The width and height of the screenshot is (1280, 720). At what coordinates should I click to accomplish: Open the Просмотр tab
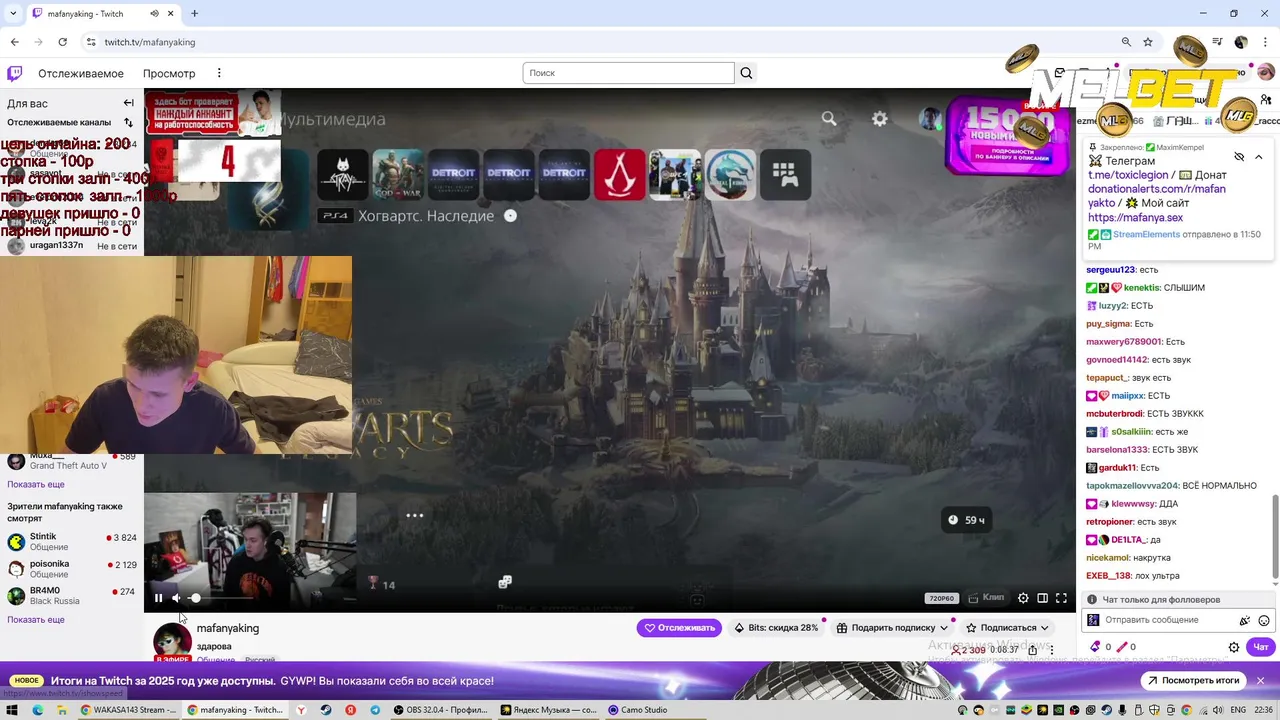pyautogui.click(x=169, y=73)
